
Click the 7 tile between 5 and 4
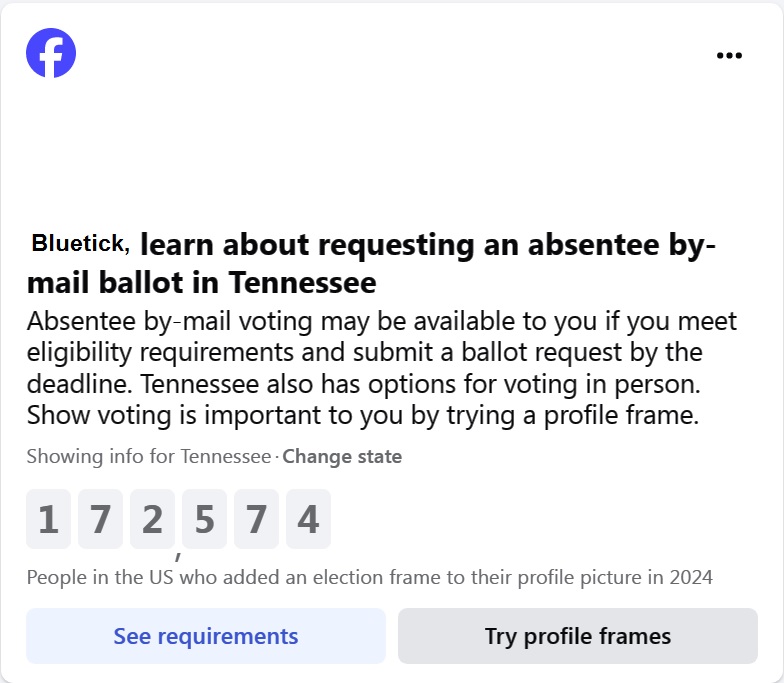click(x=256, y=519)
